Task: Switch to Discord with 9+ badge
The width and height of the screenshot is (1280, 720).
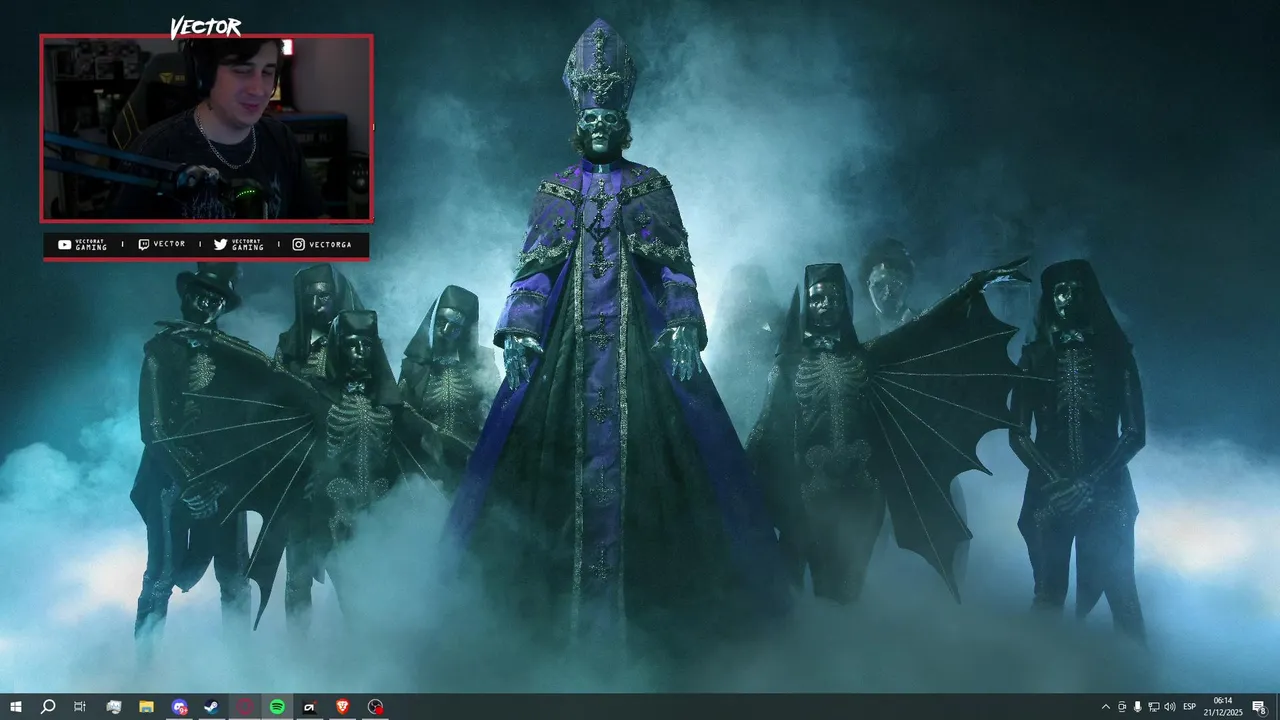Action: pyautogui.click(x=179, y=707)
